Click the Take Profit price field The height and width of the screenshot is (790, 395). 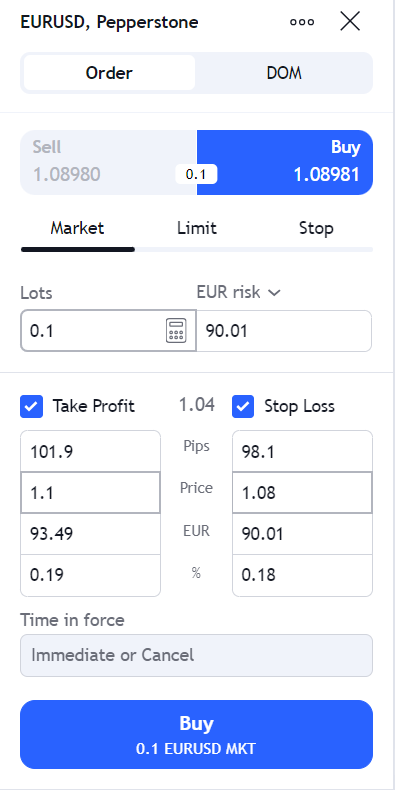click(x=90, y=493)
